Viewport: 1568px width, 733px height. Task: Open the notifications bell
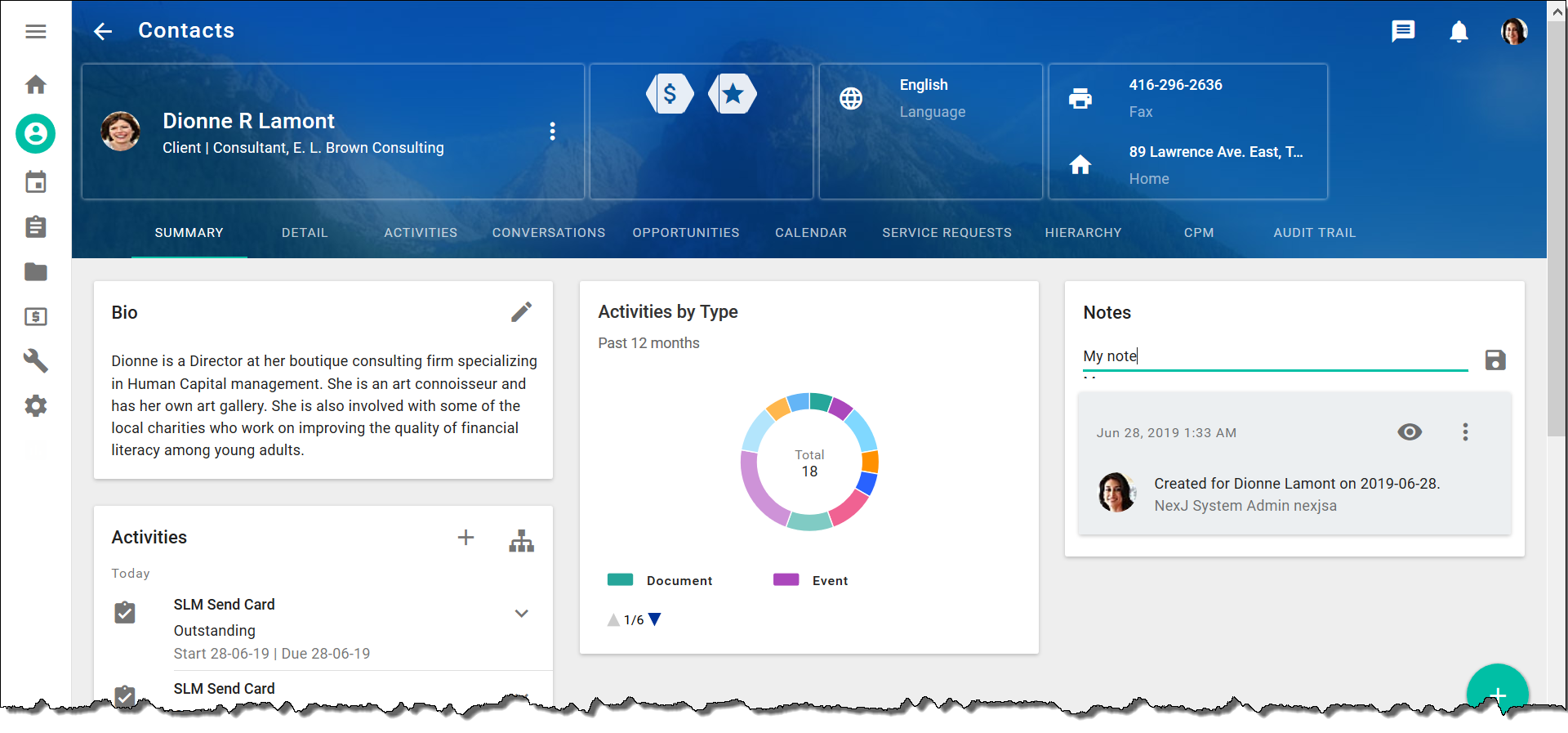click(1458, 32)
